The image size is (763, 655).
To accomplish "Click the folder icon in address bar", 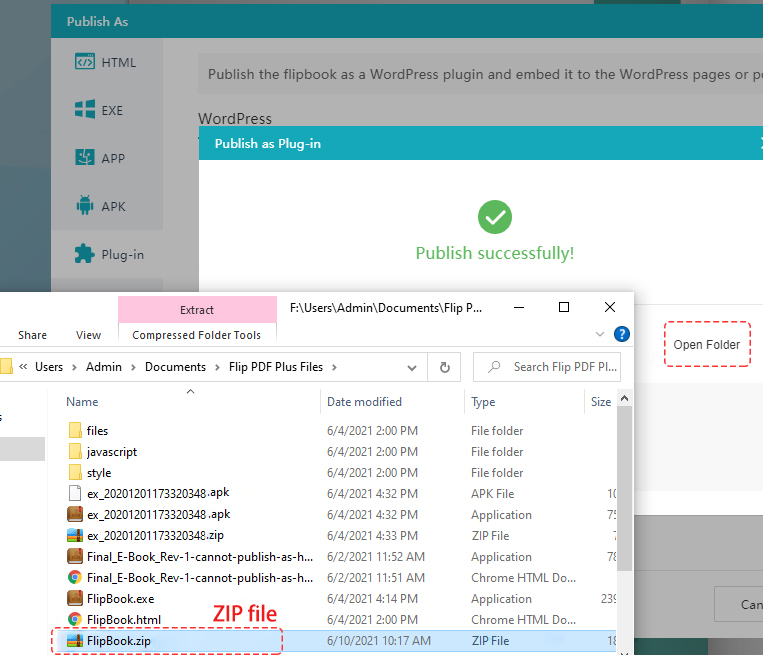I will pos(6,366).
